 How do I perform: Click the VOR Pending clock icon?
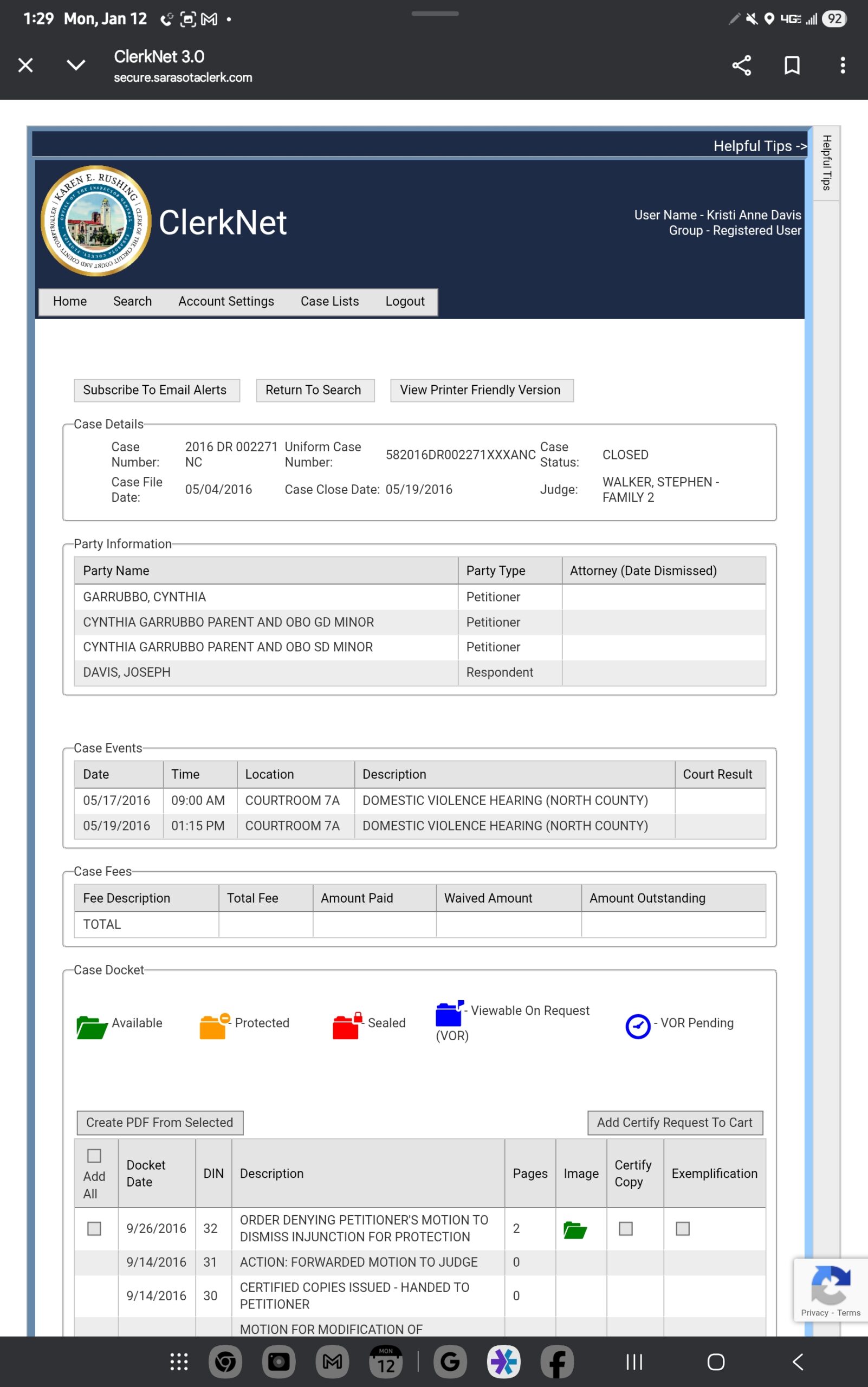pyautogui.click(x=638, y=1026)
